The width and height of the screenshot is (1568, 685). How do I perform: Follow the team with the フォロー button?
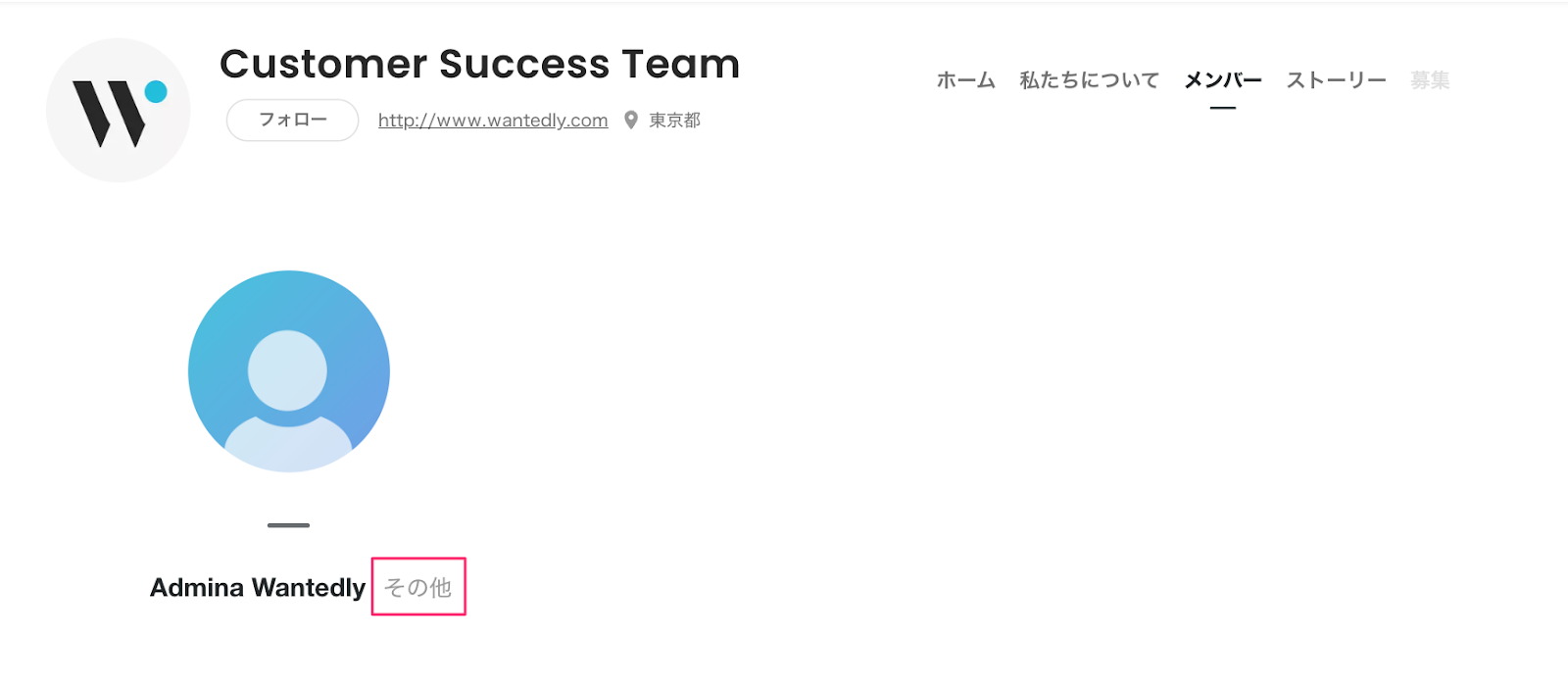pos(292,120)
